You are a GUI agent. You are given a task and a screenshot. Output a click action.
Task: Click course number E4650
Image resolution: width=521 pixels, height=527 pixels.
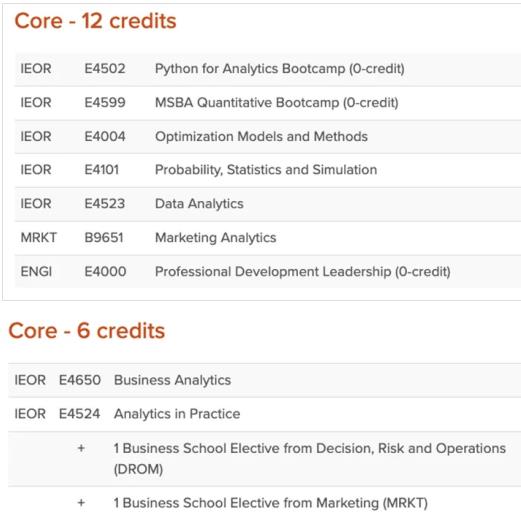pyautogui.click(x=80, y=380)
